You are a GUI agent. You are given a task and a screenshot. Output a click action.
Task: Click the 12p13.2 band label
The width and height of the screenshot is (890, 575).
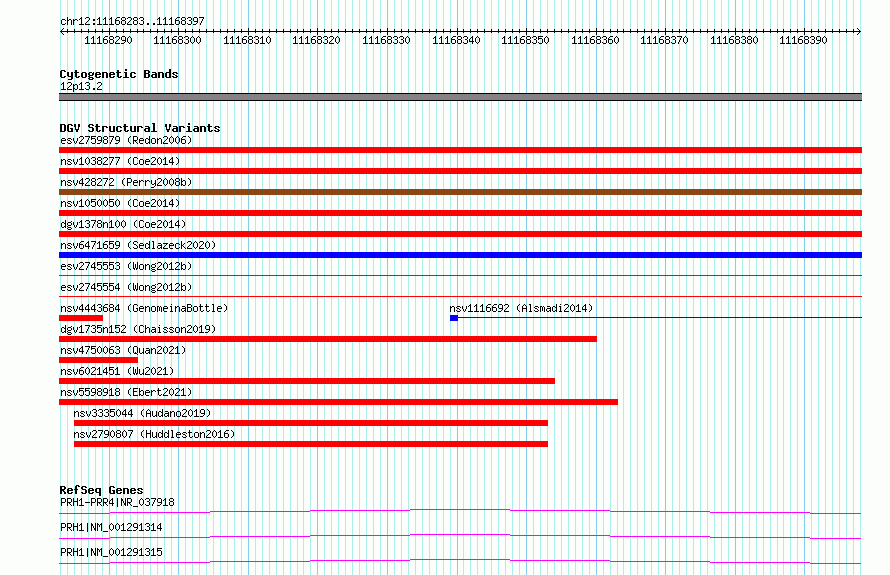point(81,86)
